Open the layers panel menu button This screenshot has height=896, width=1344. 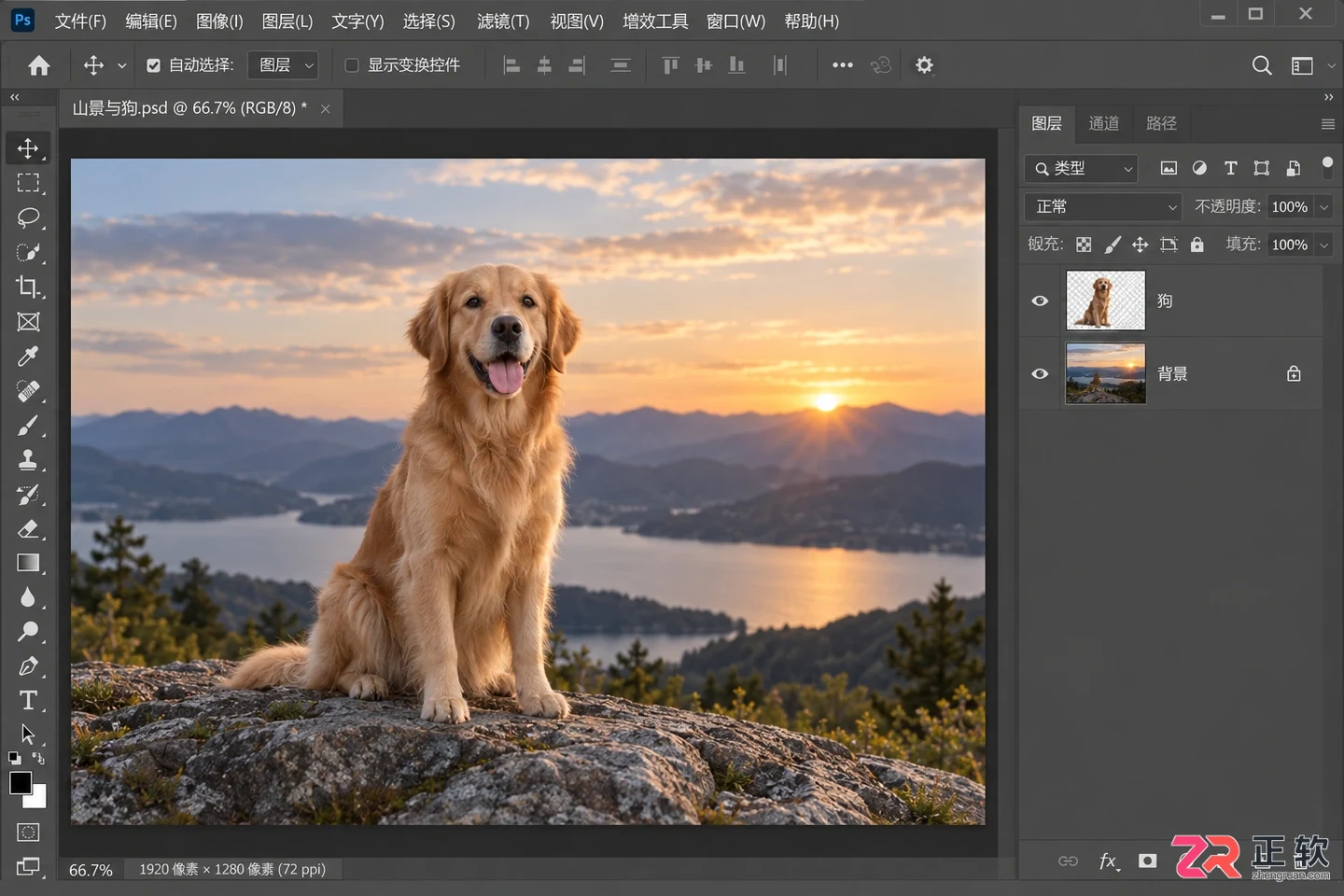tap(1328, 123)
